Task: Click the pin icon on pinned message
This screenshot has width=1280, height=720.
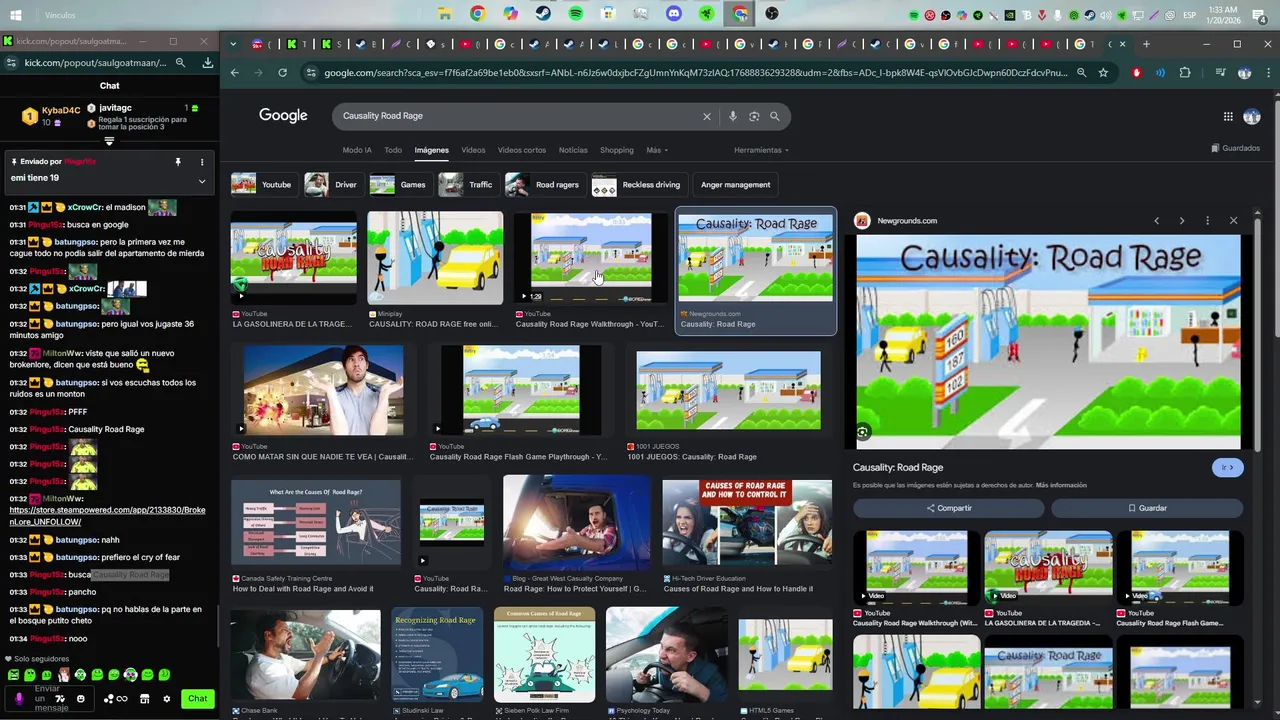Action: pos(178,162)
